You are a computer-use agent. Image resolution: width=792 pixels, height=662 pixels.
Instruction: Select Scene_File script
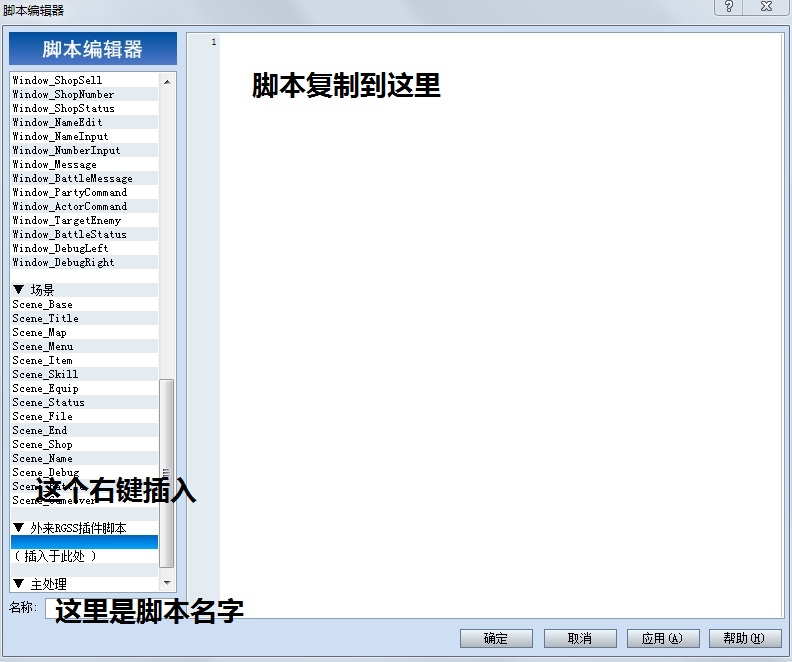(x=84, y=417)
